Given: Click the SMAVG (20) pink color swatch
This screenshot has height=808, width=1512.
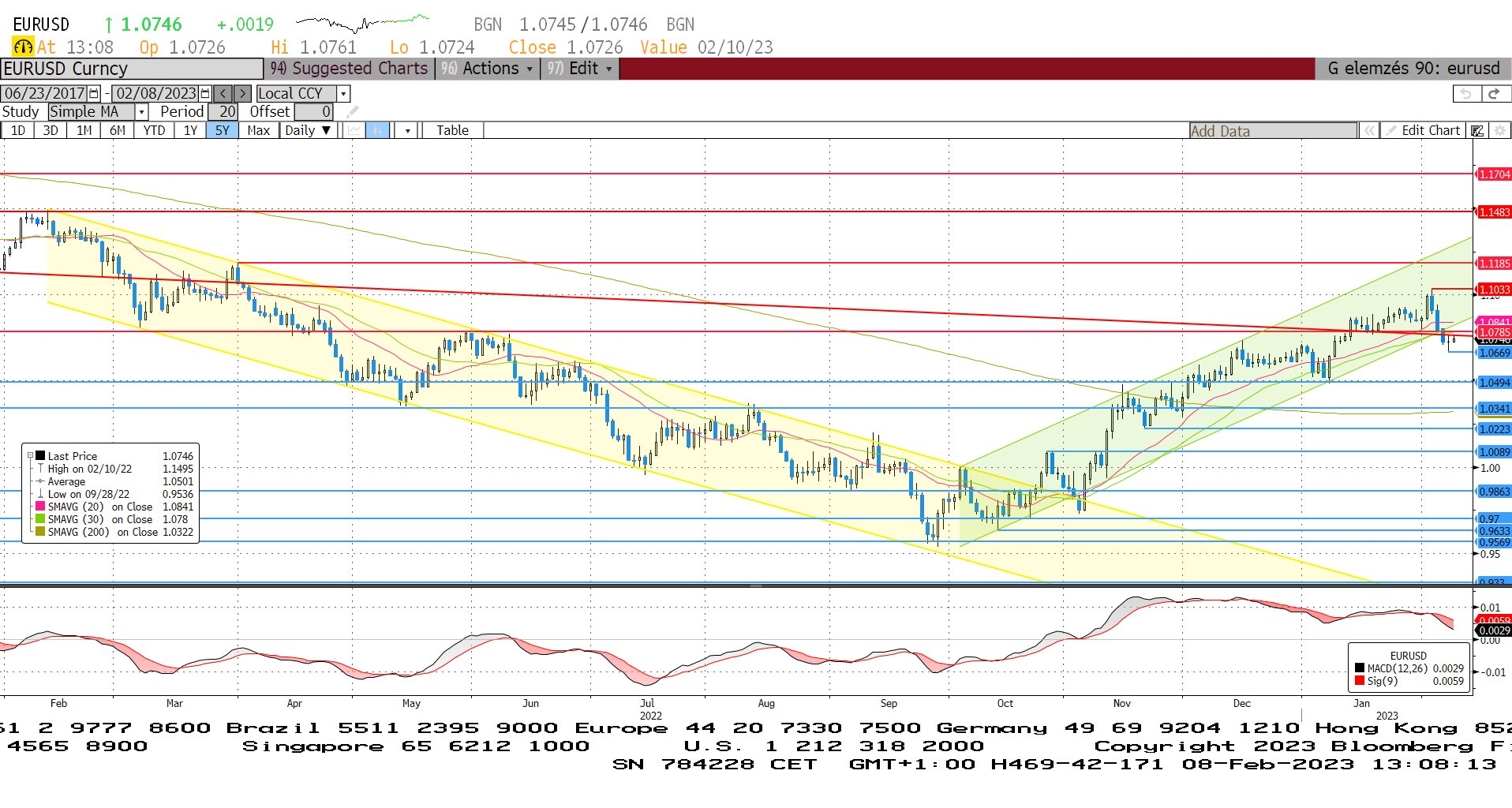Looking at the screenshot, I should [39, 507].
